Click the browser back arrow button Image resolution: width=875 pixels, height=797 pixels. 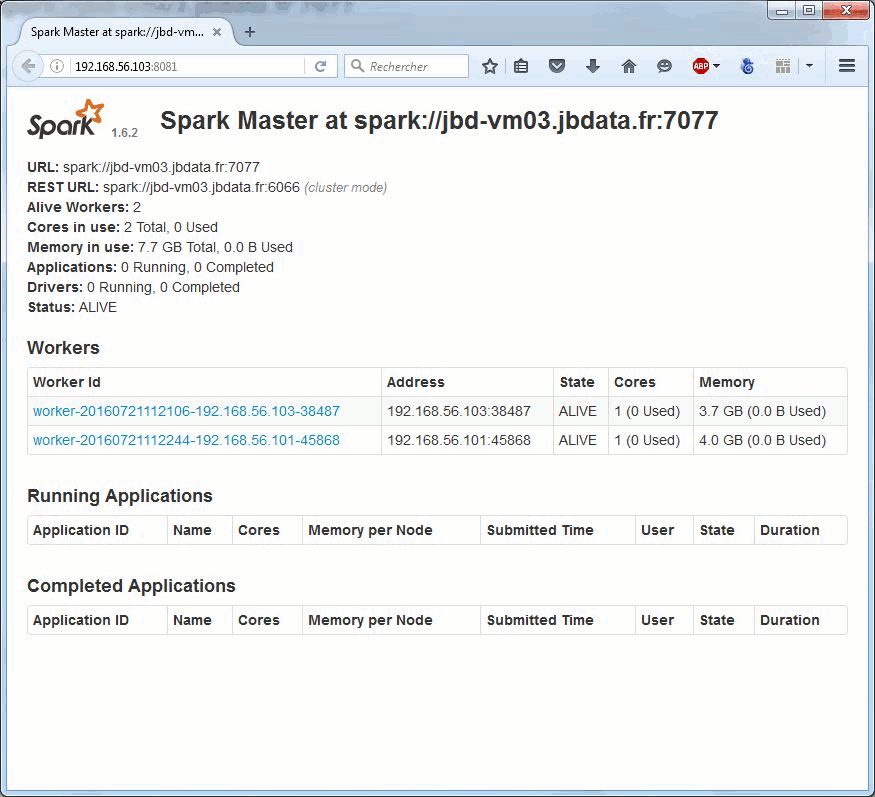[x=28, y=66]
